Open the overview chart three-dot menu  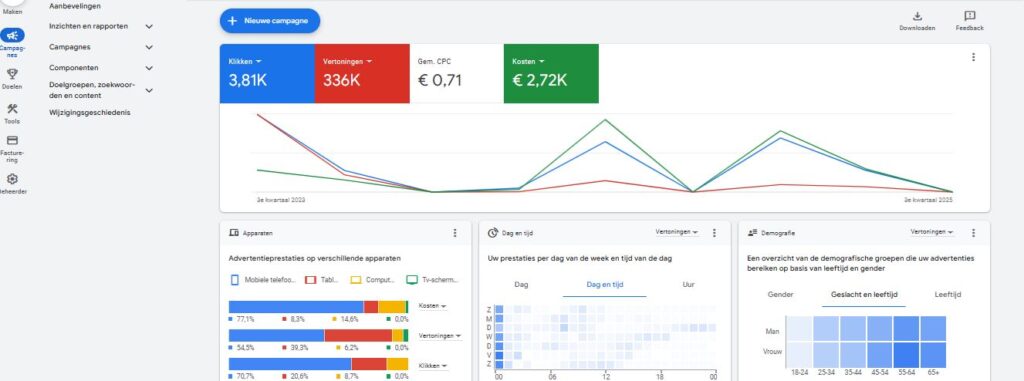[x=973, y=57]
